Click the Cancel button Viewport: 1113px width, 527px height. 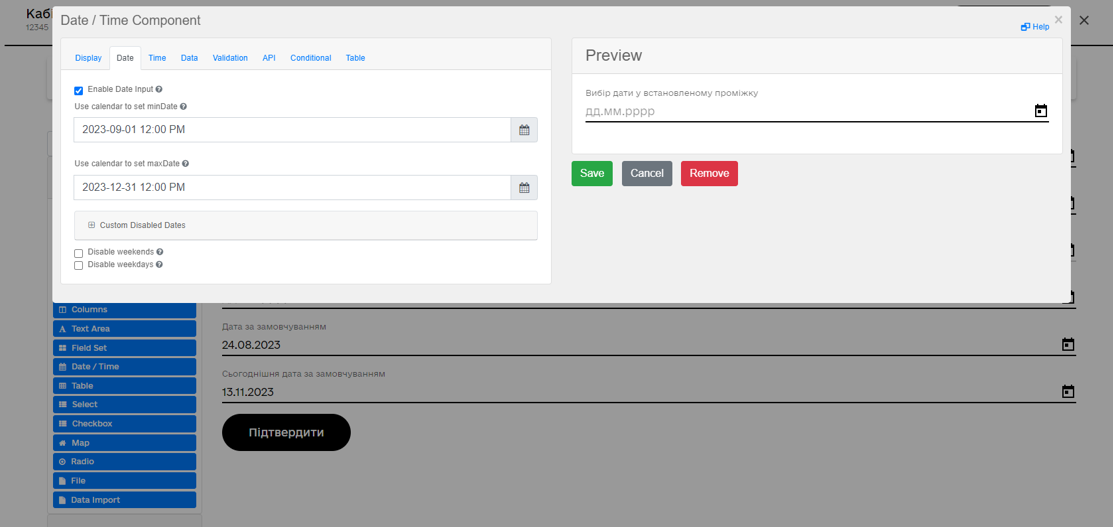click(x=647, y=173)
